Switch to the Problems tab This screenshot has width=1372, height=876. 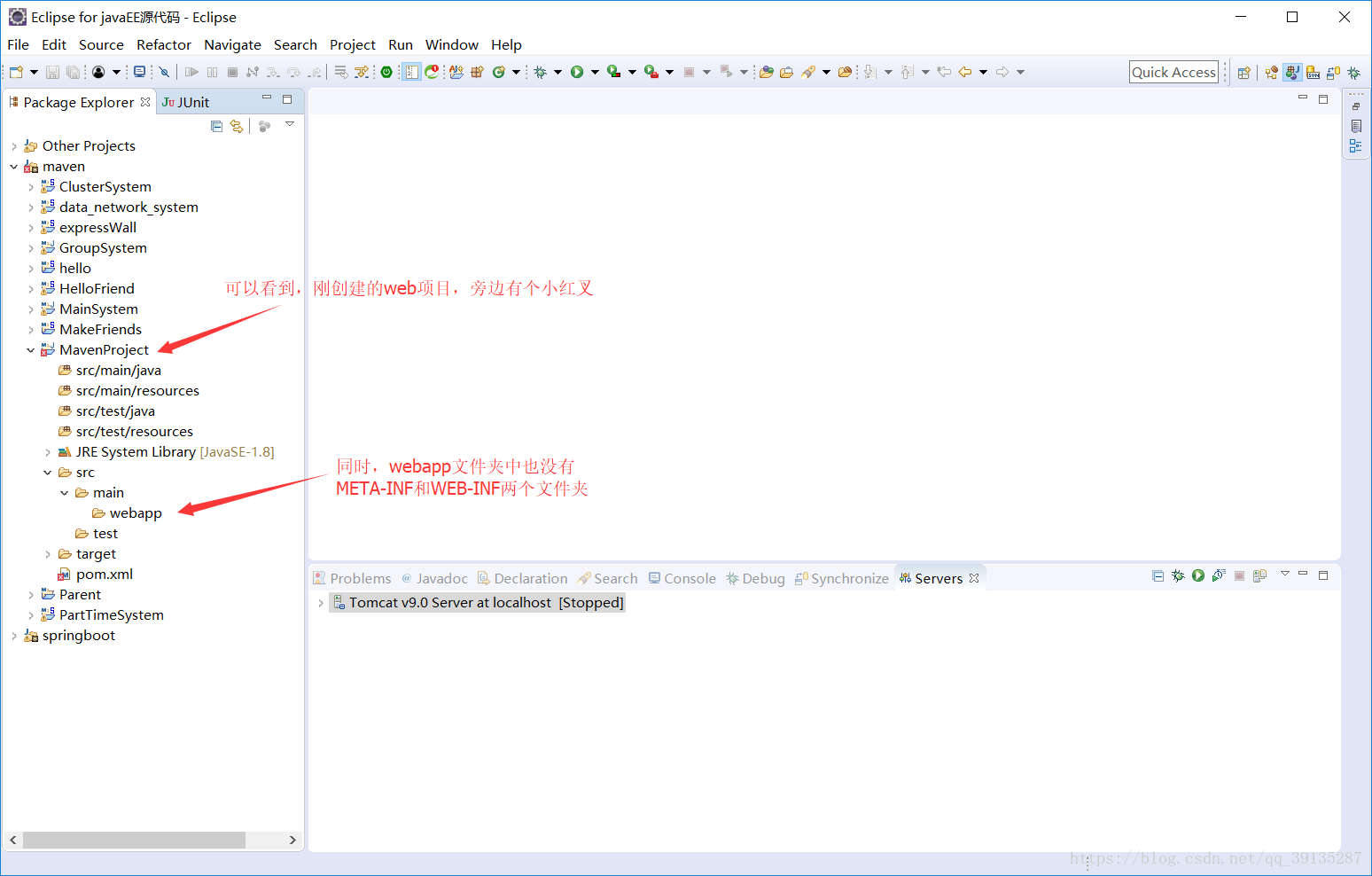click(x=352, y=578)
